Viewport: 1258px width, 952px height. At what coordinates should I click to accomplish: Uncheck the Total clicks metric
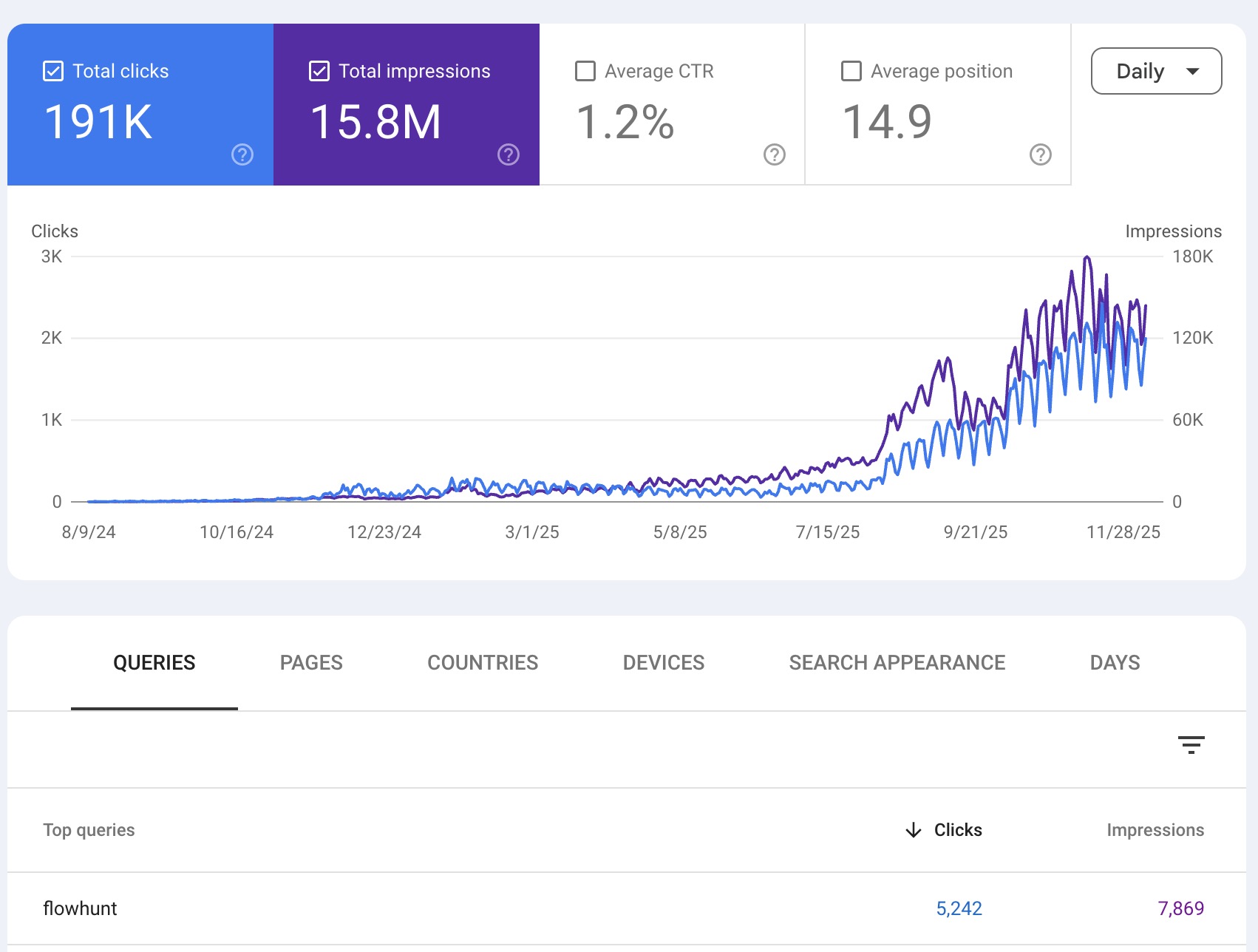[x=52, y=71]
